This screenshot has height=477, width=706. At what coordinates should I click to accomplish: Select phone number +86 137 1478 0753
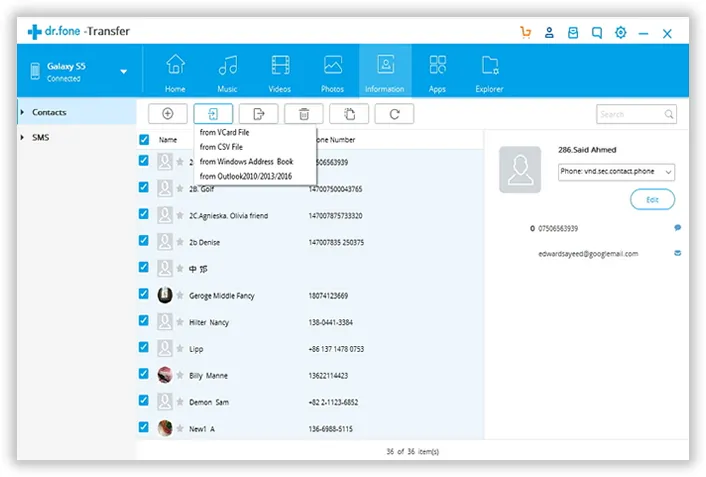point(336,349)
